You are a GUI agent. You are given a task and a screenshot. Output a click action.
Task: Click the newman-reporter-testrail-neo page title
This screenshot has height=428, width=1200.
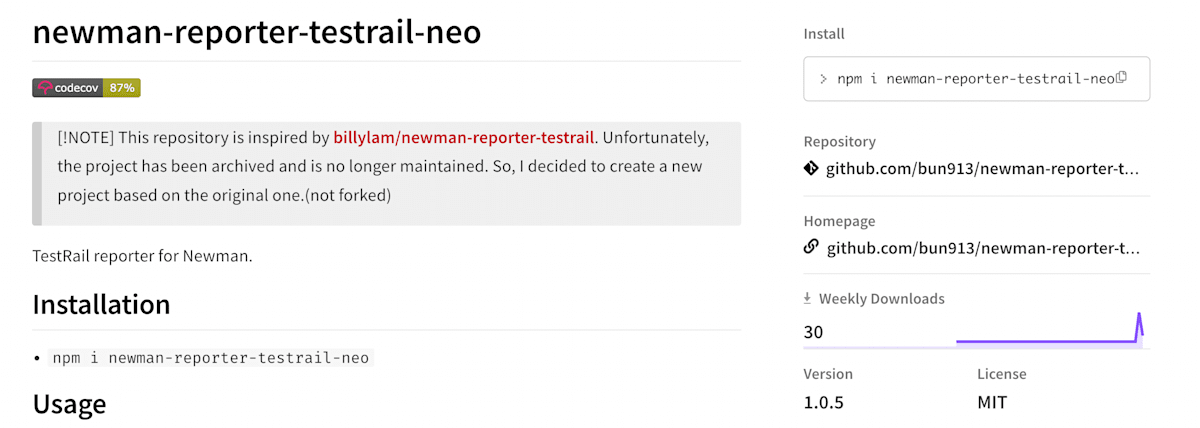(x=257, y=32)
